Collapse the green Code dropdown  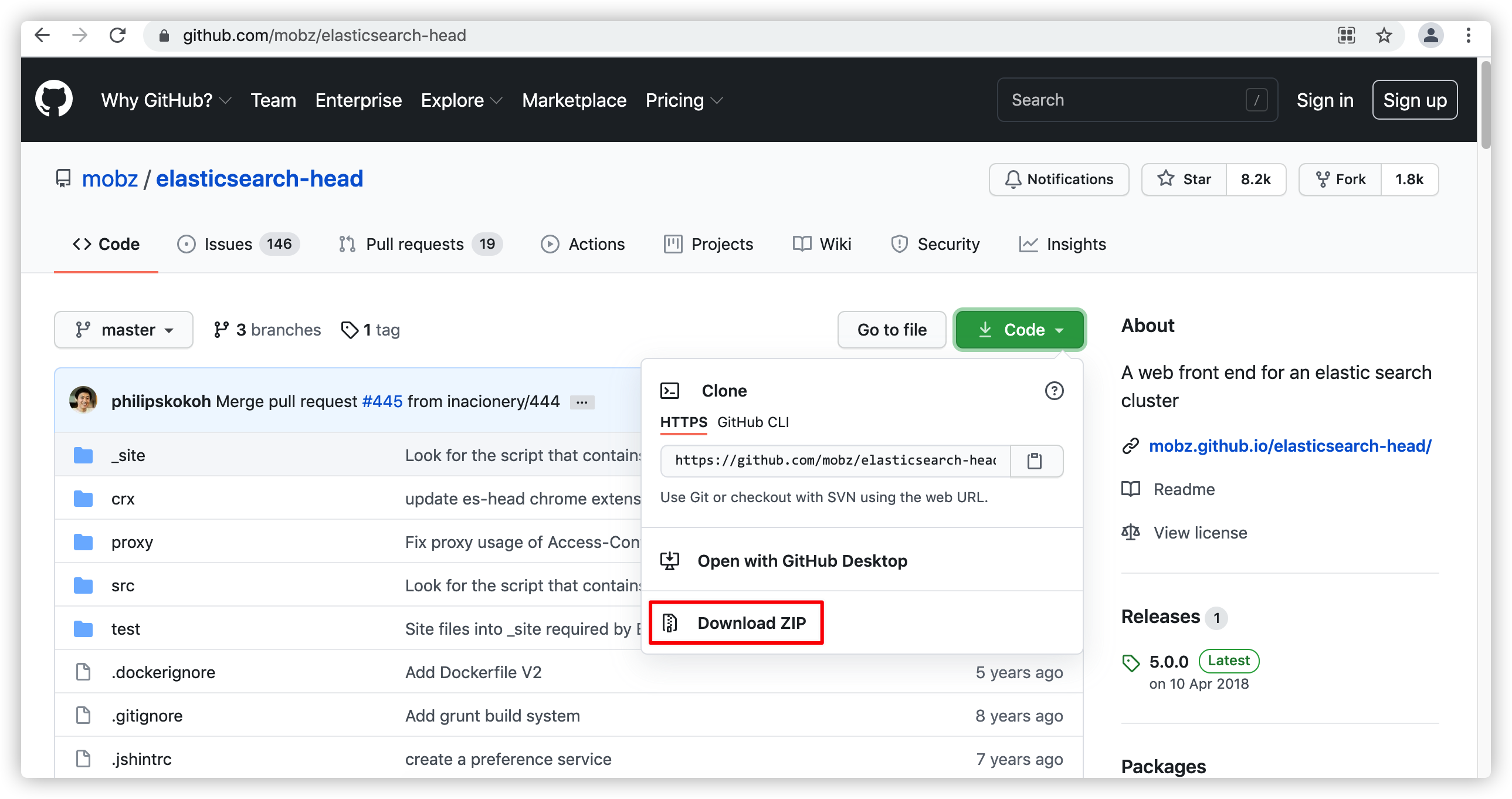click(1019, 330)
